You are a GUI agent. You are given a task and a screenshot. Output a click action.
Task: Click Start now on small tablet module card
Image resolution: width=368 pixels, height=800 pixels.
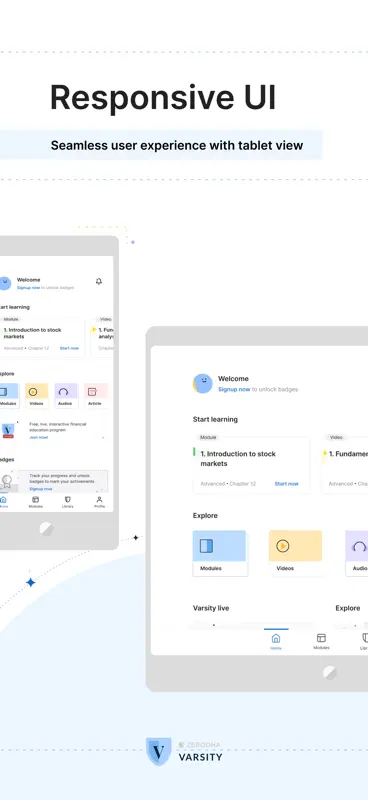pos(69,348)
